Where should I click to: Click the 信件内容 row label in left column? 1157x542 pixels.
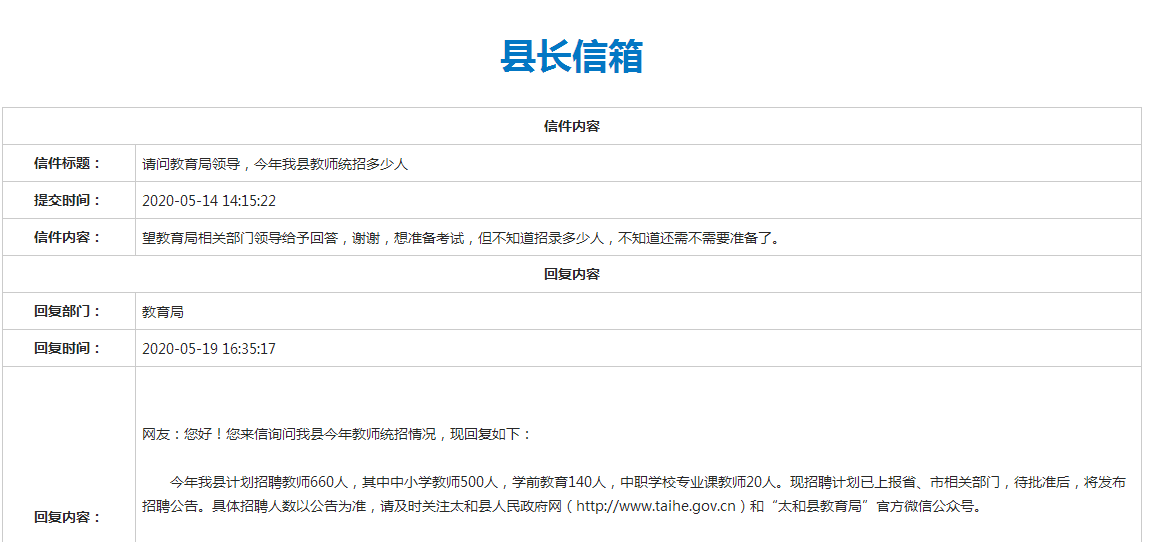pos(68,238)
